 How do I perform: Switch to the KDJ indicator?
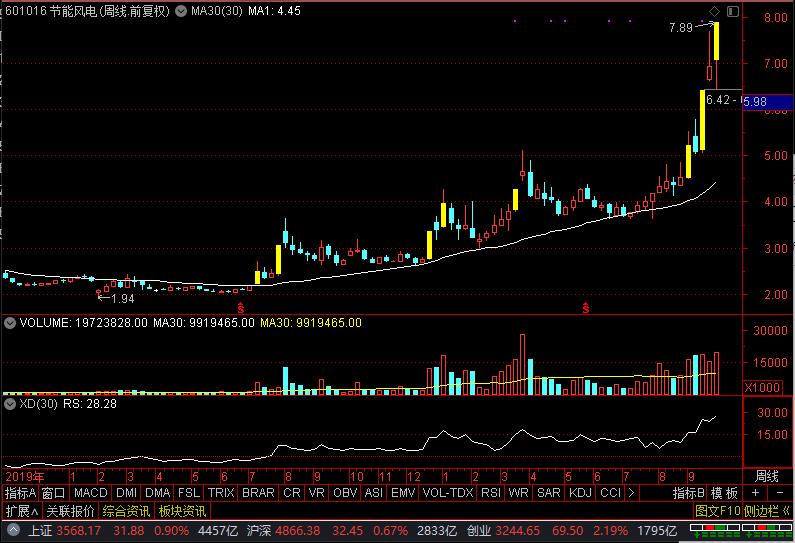pos(581,493)
